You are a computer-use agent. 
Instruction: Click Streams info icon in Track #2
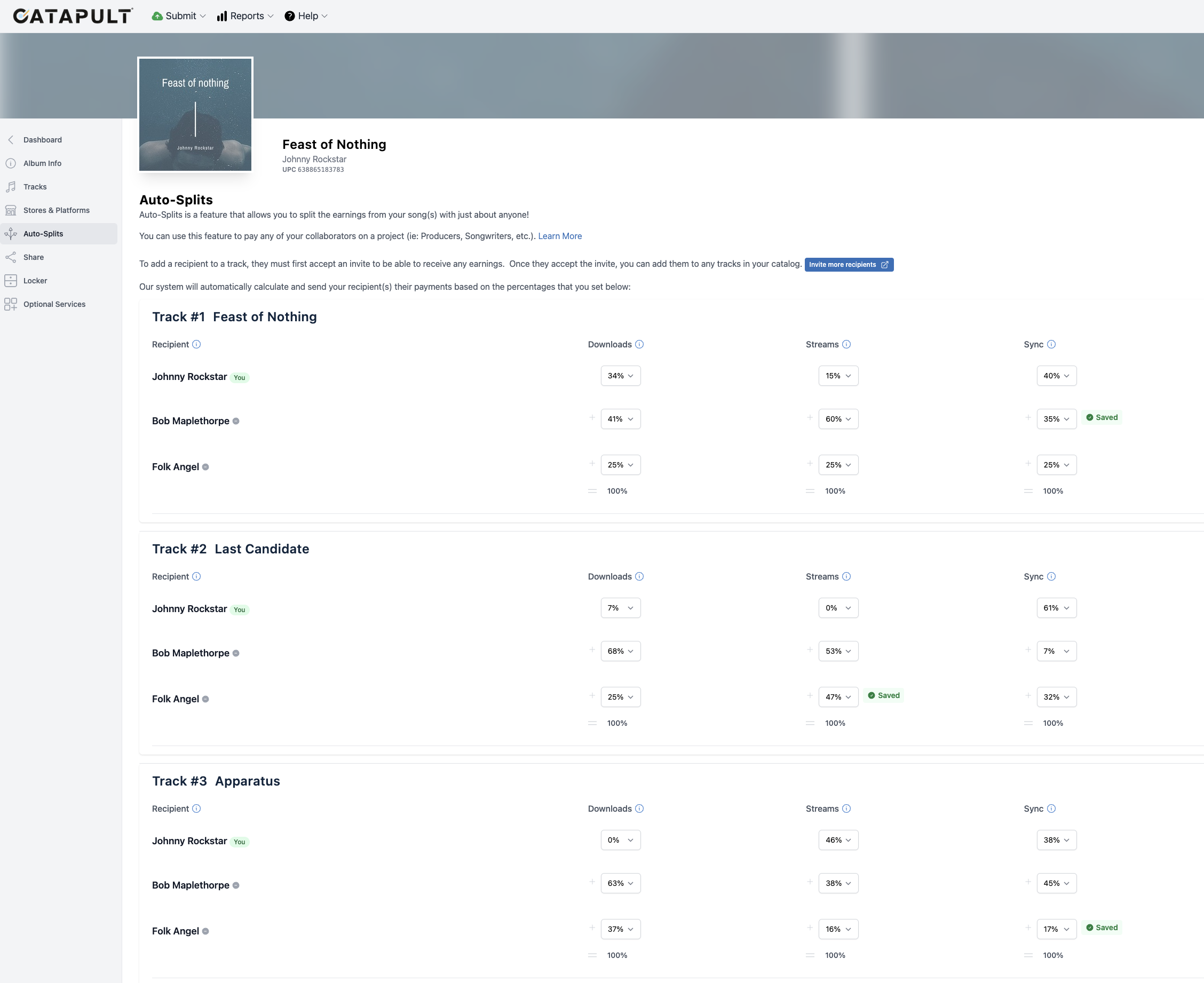pos(846,576)
